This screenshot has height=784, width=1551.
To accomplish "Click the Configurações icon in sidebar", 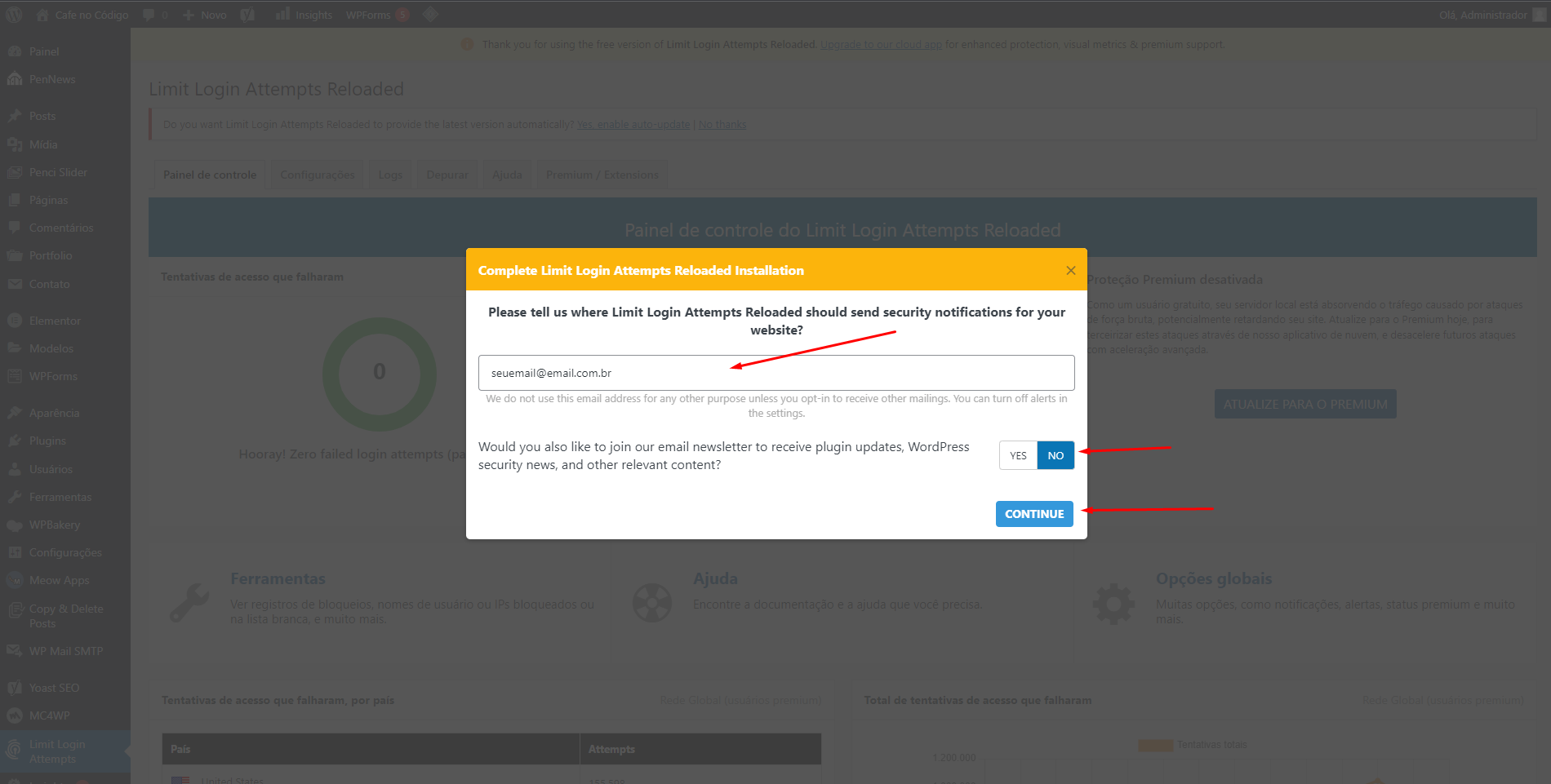I will pos(15,552).
